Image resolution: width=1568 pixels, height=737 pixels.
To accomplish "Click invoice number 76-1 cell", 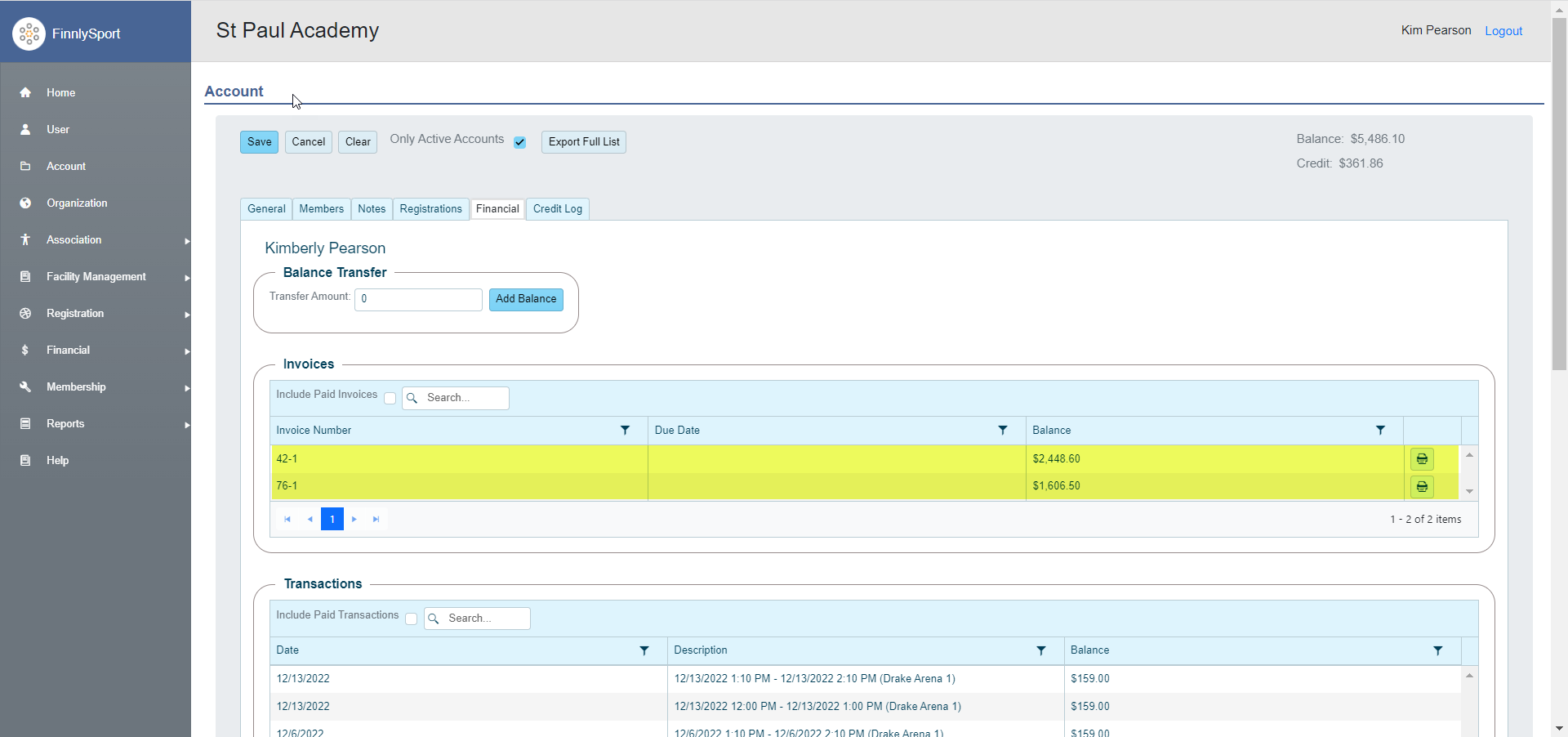I will click(x=459, y=486).
